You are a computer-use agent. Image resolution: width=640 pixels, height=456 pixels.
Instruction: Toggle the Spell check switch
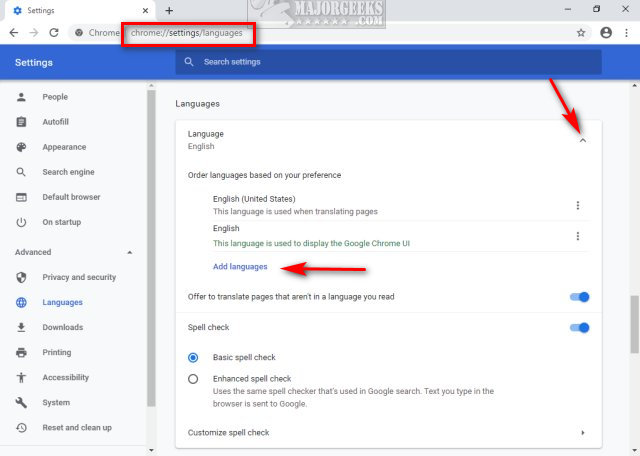[x=580, y=327]
